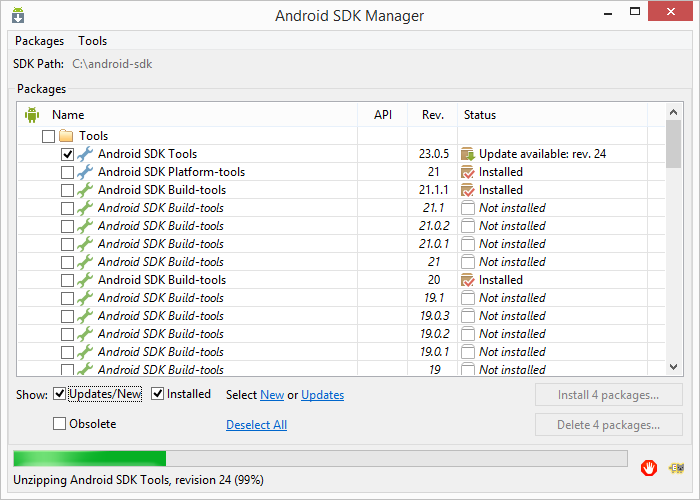Uncheck the Android SDK Tools checkbox
Screen dimensions: 700x500
[x=67, y=154]
